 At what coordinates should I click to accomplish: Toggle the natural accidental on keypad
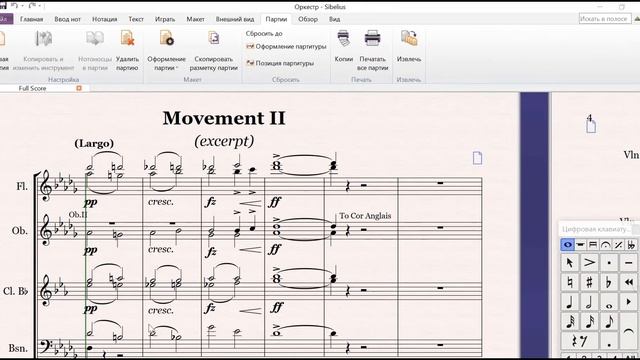pos(569,282)
